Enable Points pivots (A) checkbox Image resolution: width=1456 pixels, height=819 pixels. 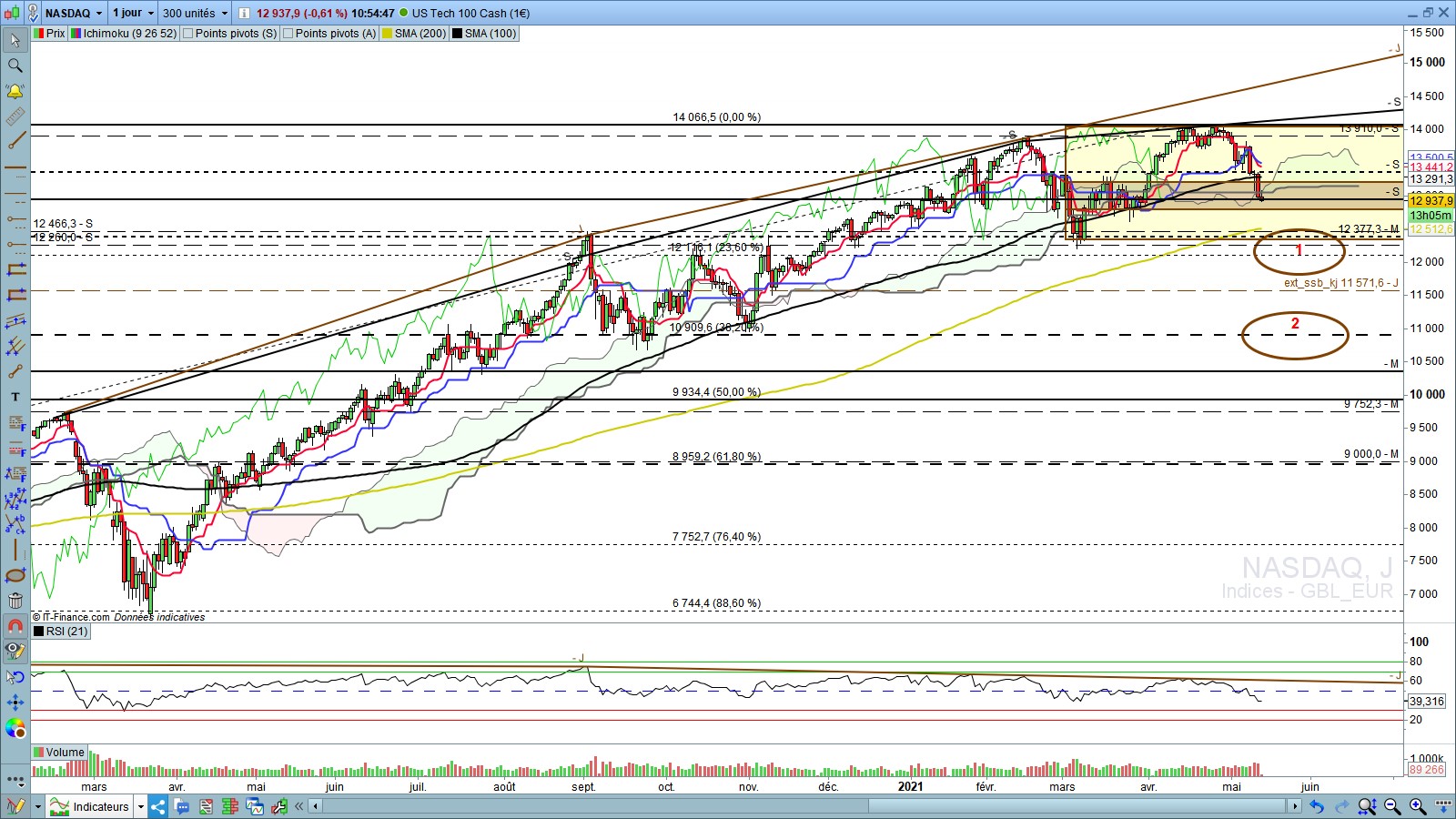(x=288, y=34)
